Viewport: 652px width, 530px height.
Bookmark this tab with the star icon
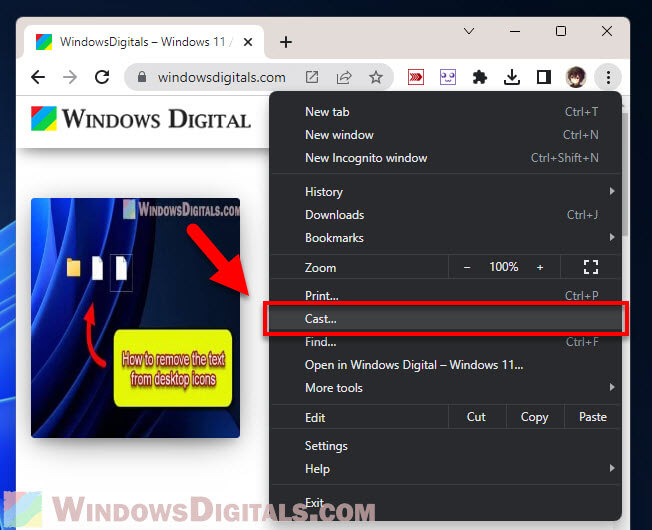pos(376,77)
